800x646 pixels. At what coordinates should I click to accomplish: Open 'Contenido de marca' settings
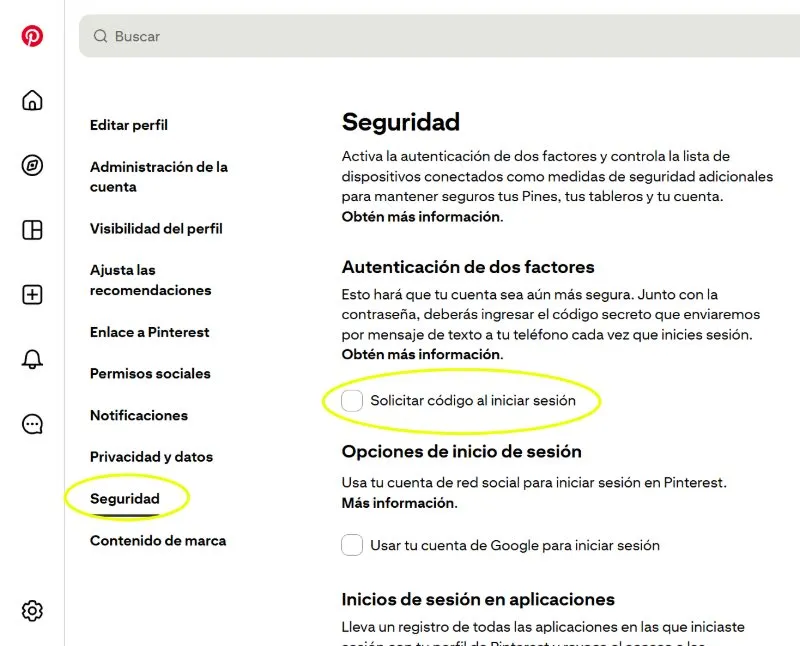tap(158, 540)
